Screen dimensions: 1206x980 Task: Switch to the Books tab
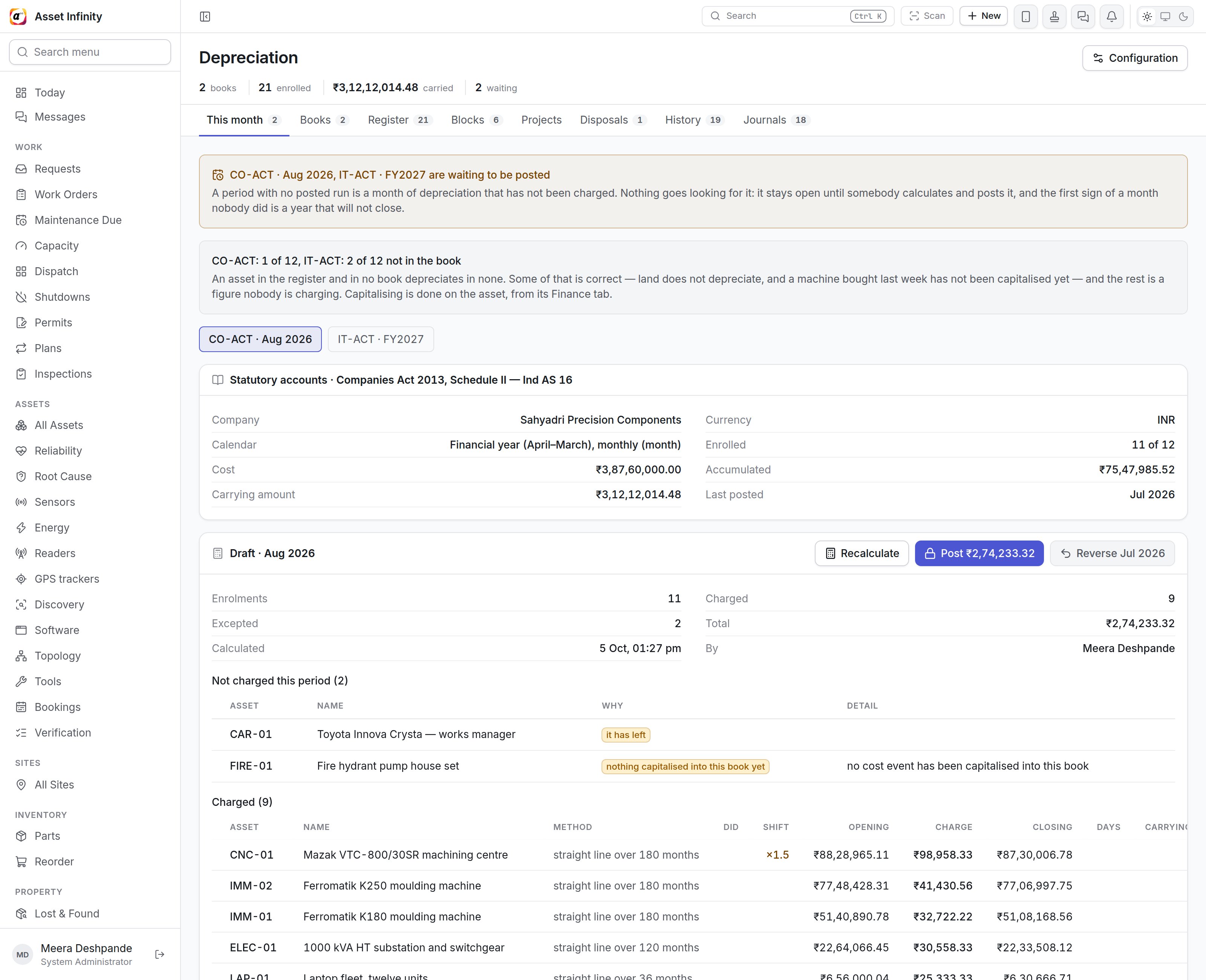click(x=324, y=120)
